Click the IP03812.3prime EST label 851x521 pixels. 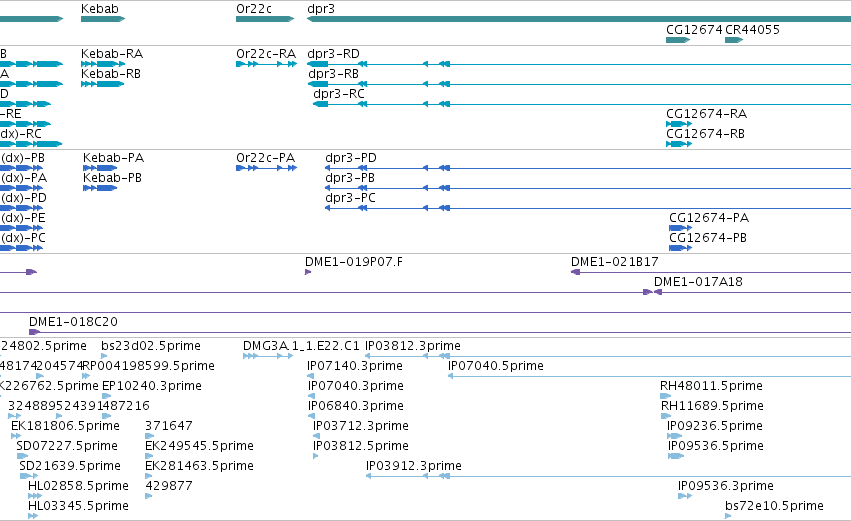coord(412,346)
